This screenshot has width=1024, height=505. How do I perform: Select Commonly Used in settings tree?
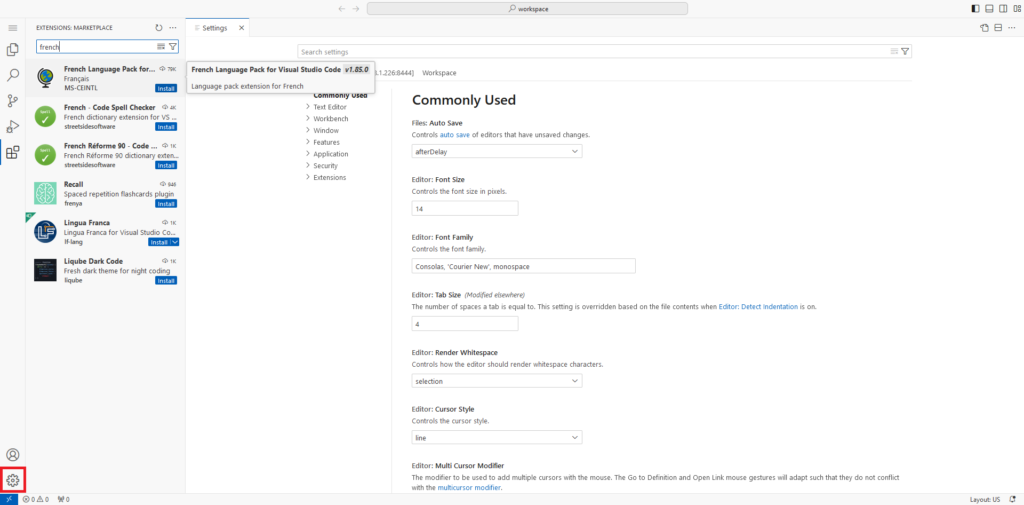pyautogui.click(x=340, y=95)
